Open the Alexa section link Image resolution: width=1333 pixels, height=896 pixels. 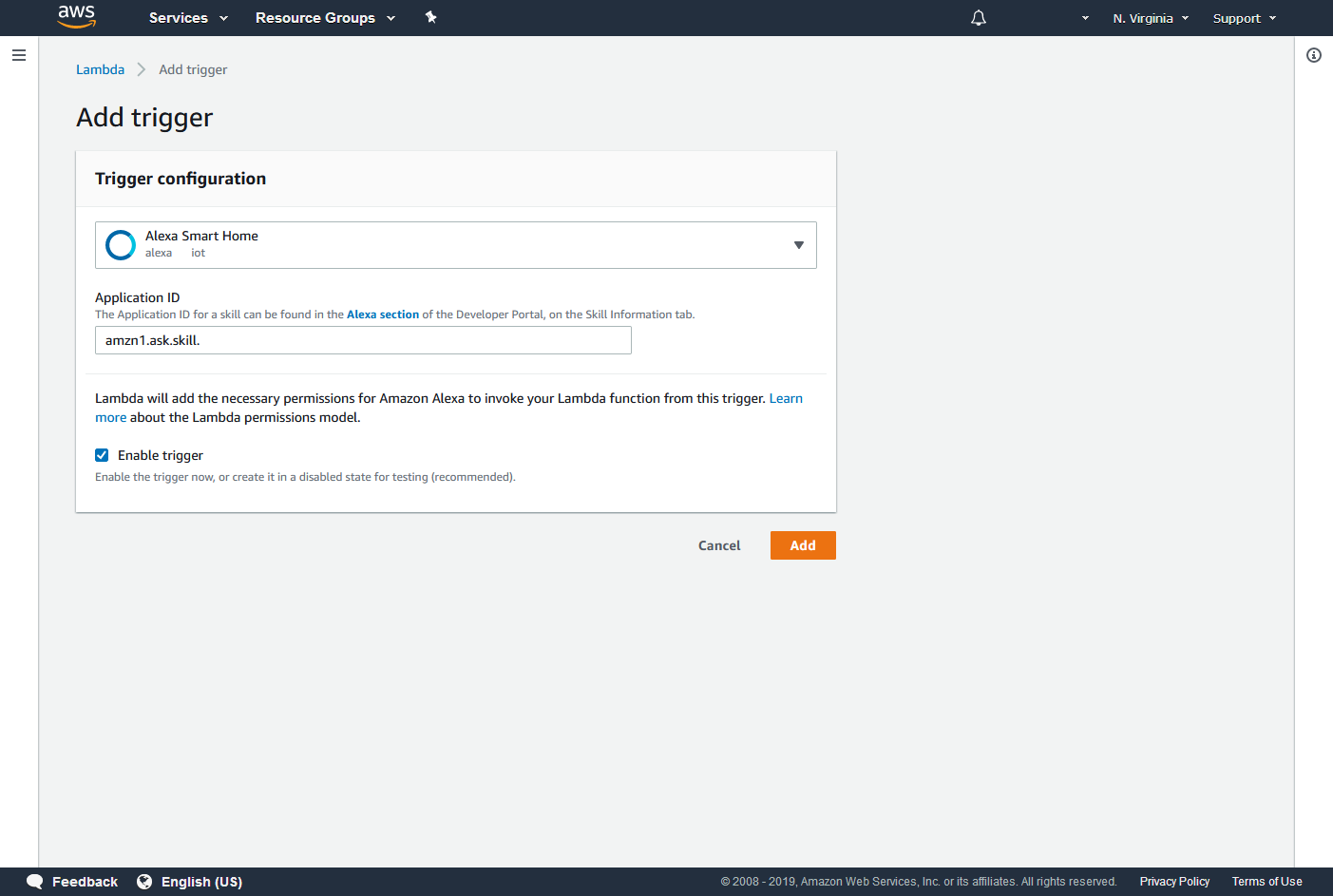(x=383, y=315)
